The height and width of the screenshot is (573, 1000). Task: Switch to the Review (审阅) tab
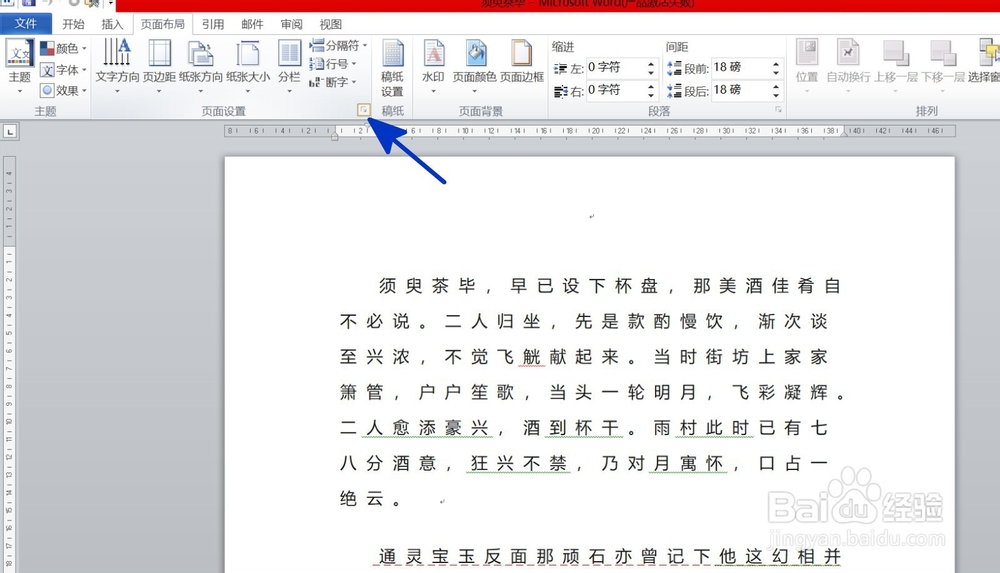click(x=291, y=24)
